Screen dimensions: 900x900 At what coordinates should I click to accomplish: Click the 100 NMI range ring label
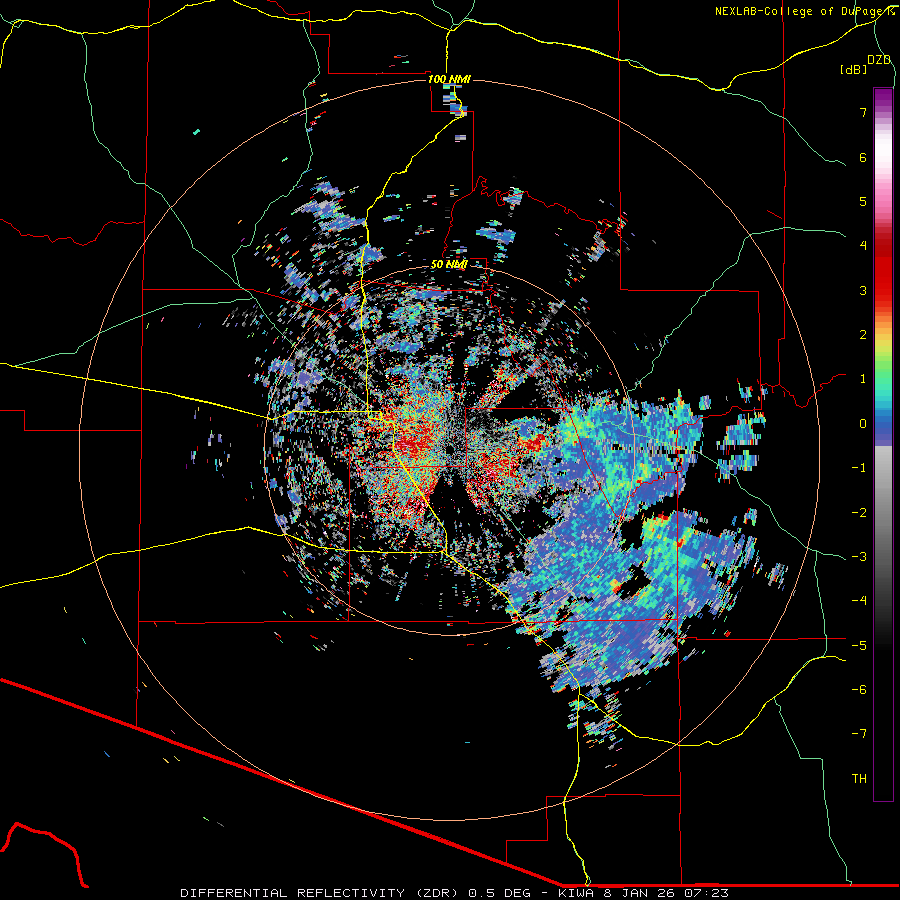pyautogui.click(x=449, y=79)
